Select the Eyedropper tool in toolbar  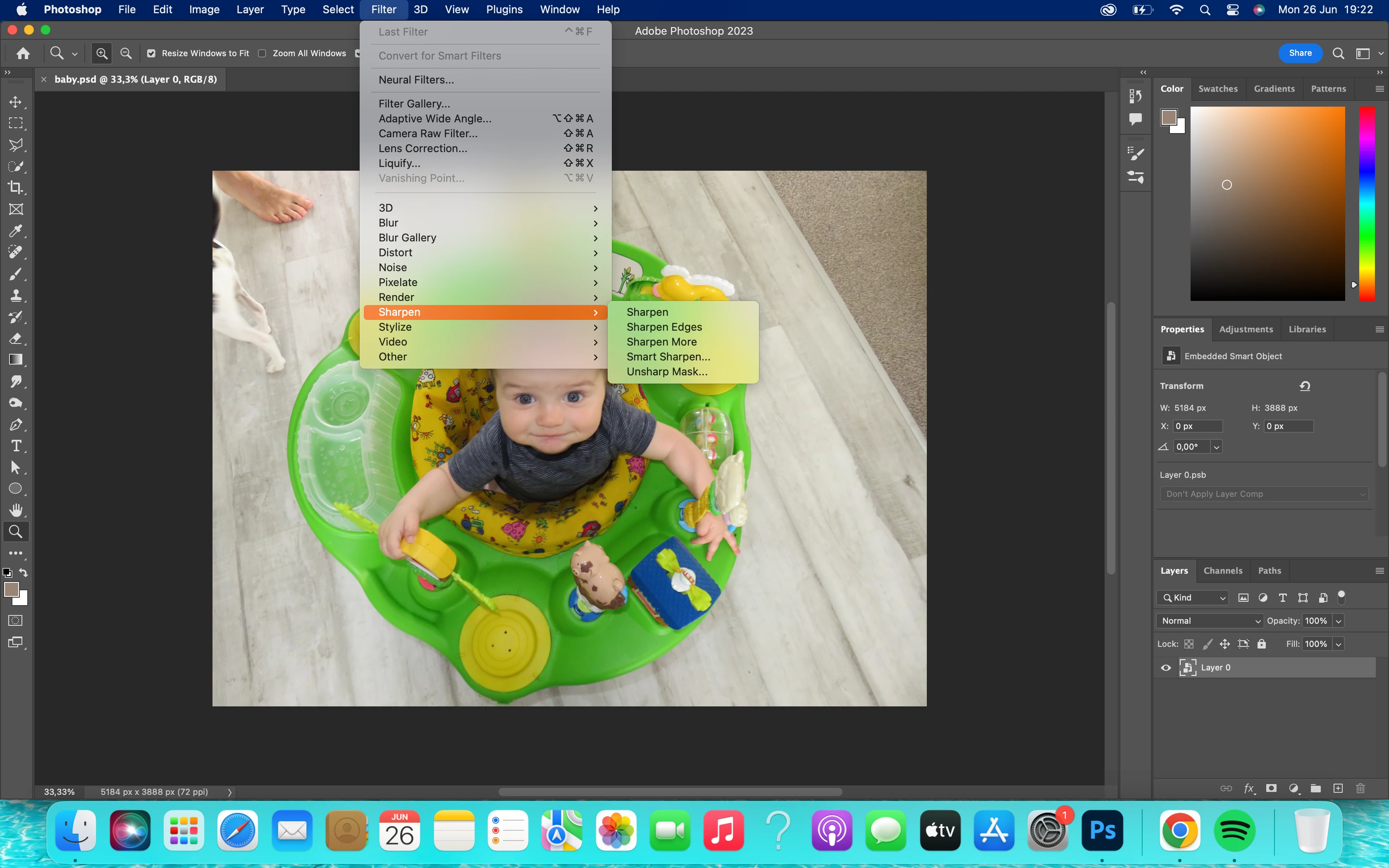[x=15, y=231]
